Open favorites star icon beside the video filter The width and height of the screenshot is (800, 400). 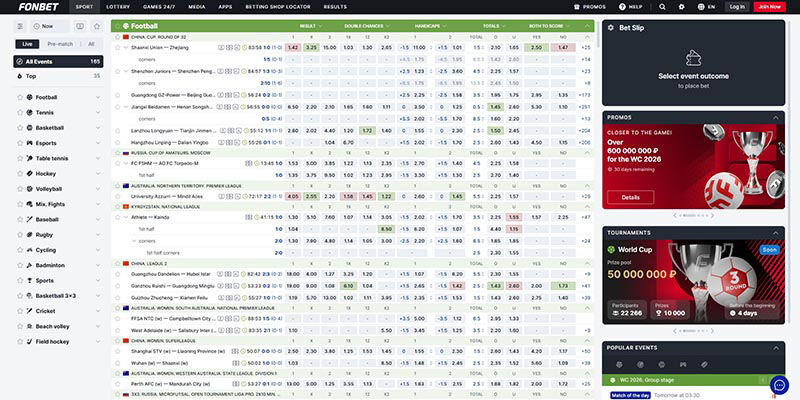[97, 26]
